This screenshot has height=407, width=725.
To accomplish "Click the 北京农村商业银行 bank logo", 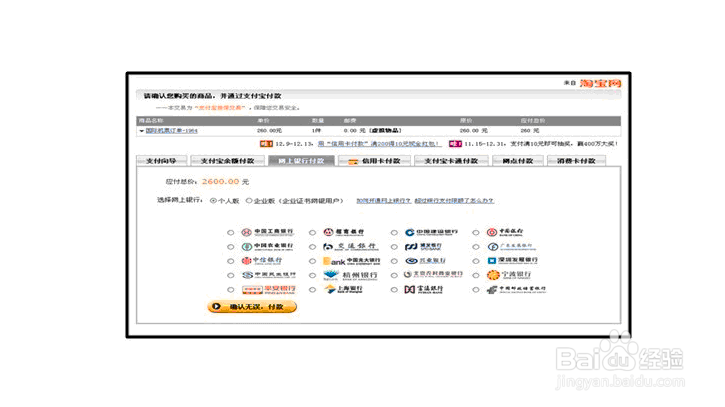I will pos(433,274).
